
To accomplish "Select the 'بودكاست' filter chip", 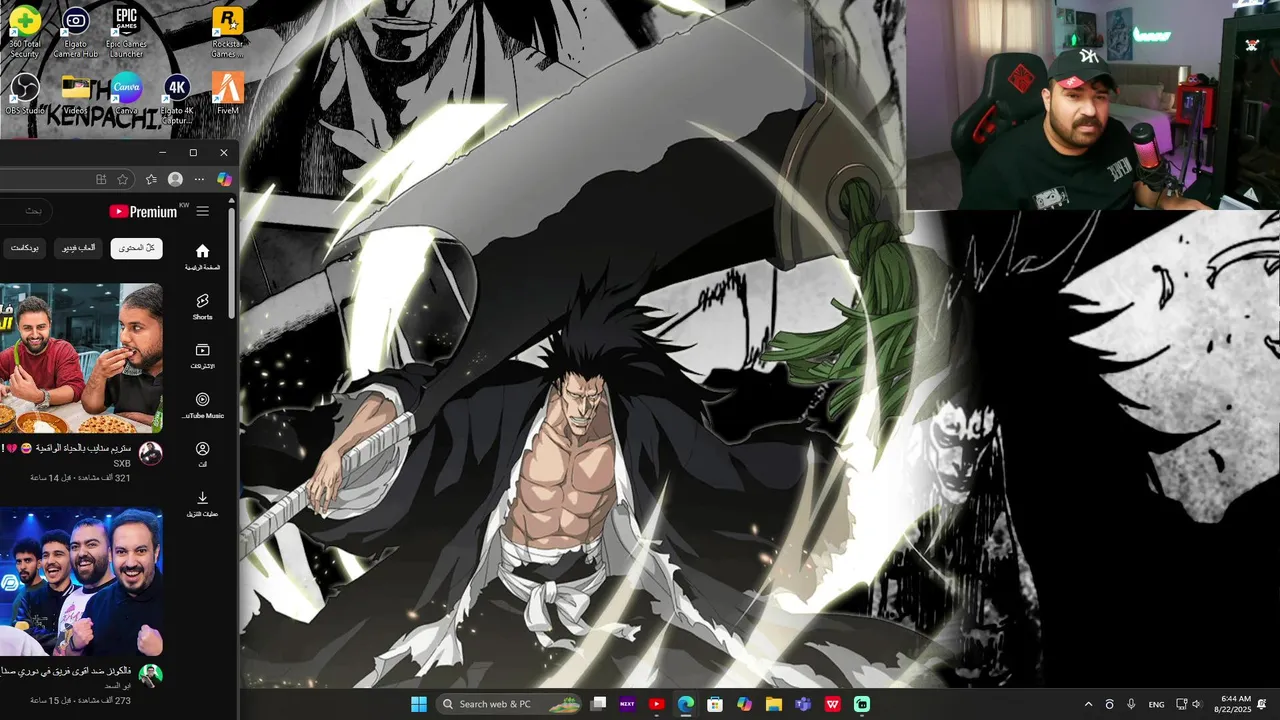I will 24,248.
